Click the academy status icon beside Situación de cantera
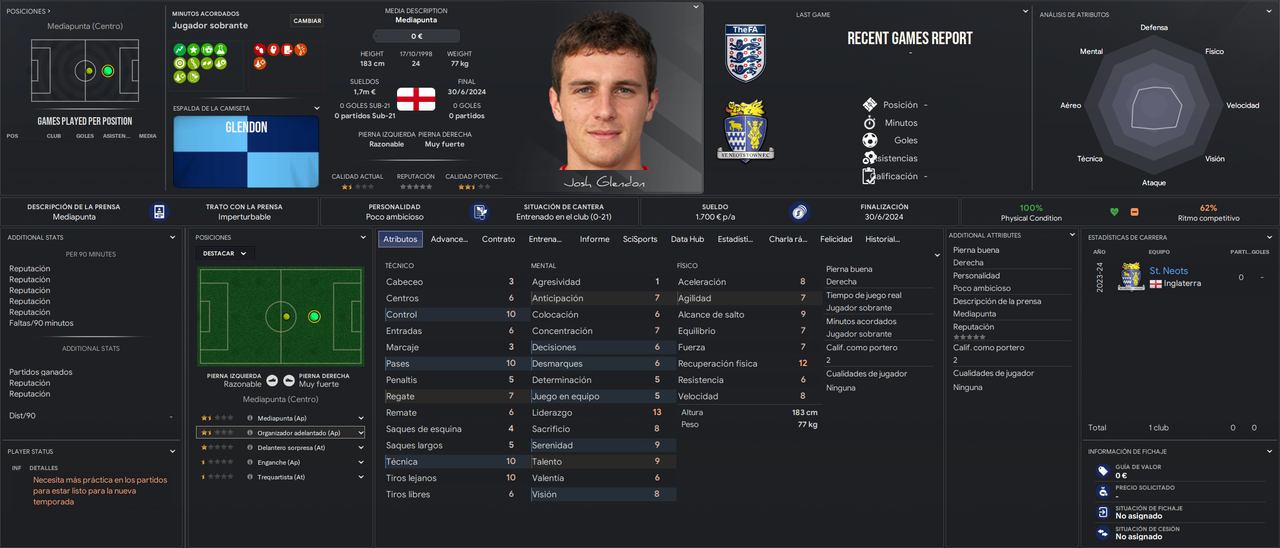The image size is (1280, 548). point(481,212)
